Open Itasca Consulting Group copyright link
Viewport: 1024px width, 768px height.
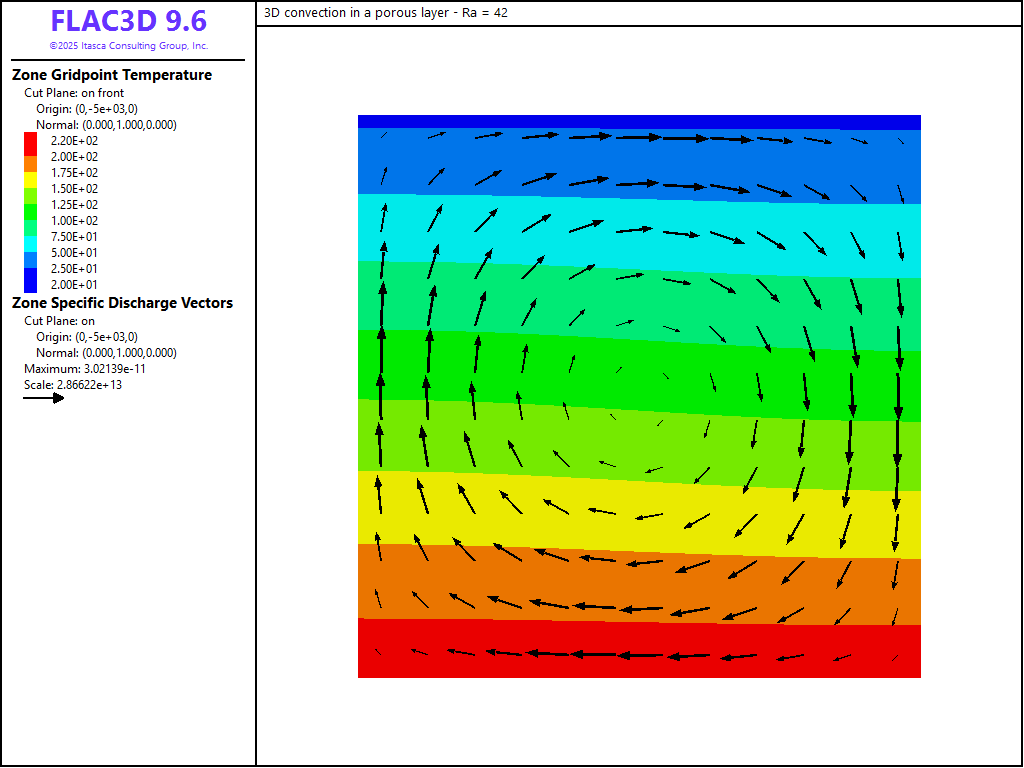[128, 46]
